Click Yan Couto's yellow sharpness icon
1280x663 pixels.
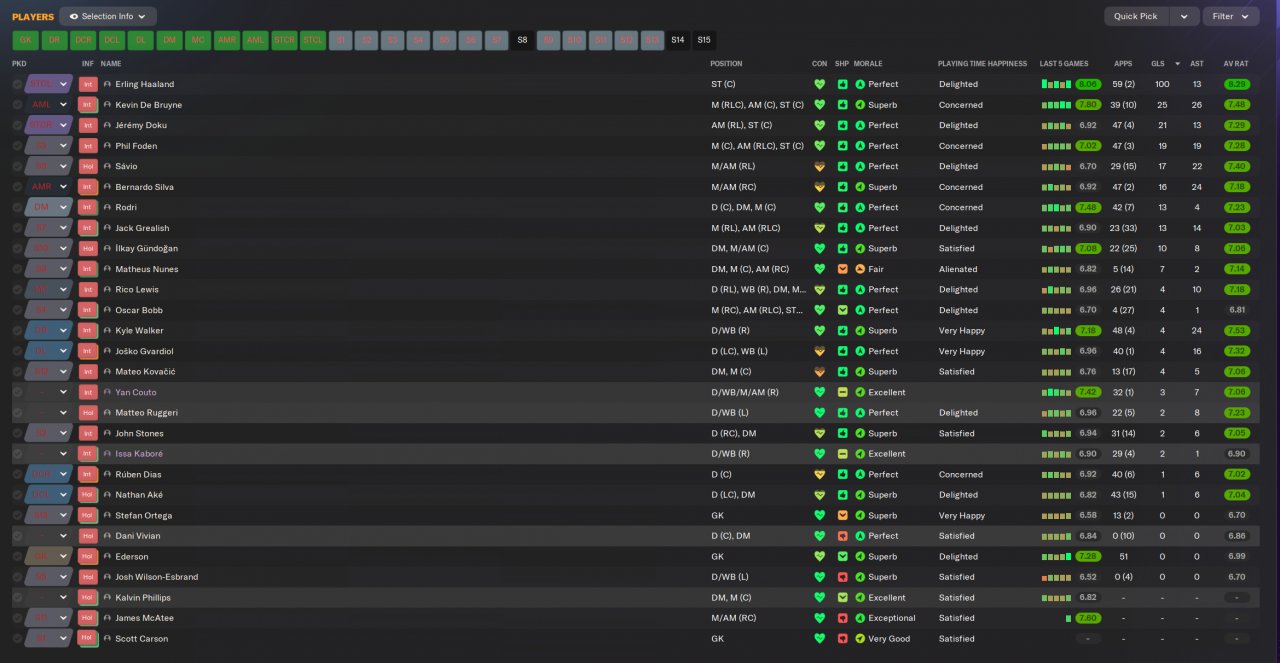click(843, 392)
